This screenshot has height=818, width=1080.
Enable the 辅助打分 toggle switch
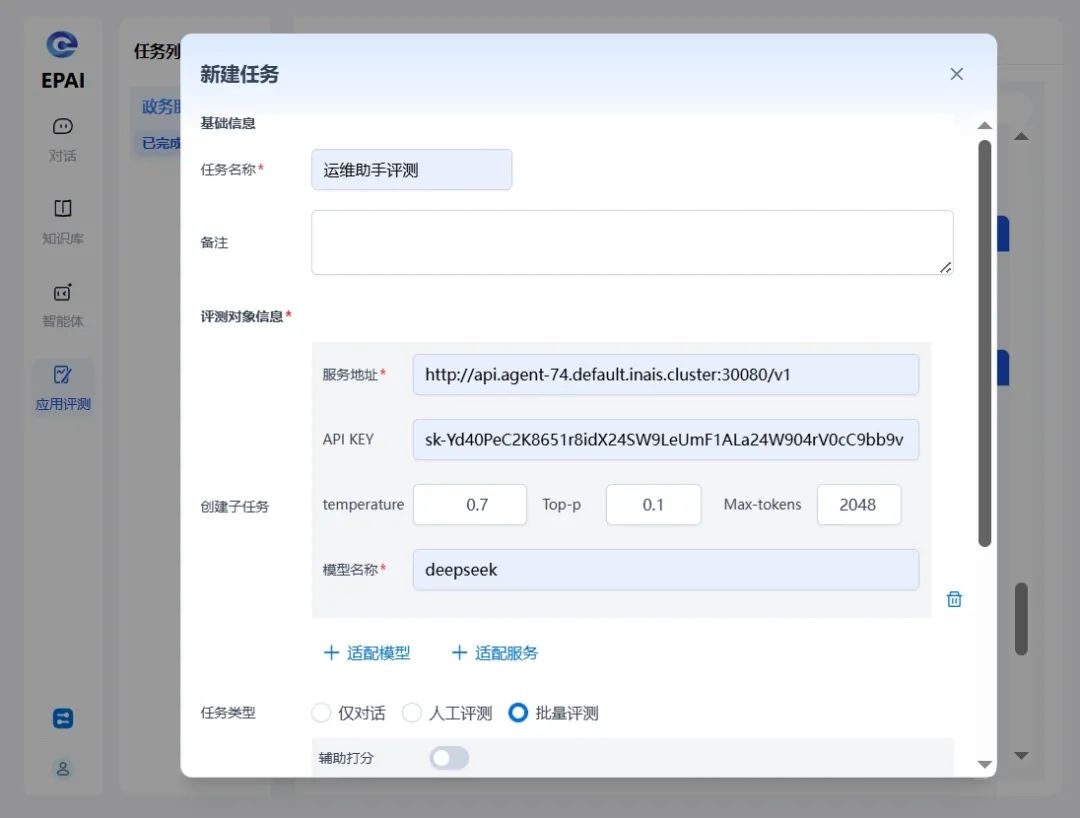[449, 759]
